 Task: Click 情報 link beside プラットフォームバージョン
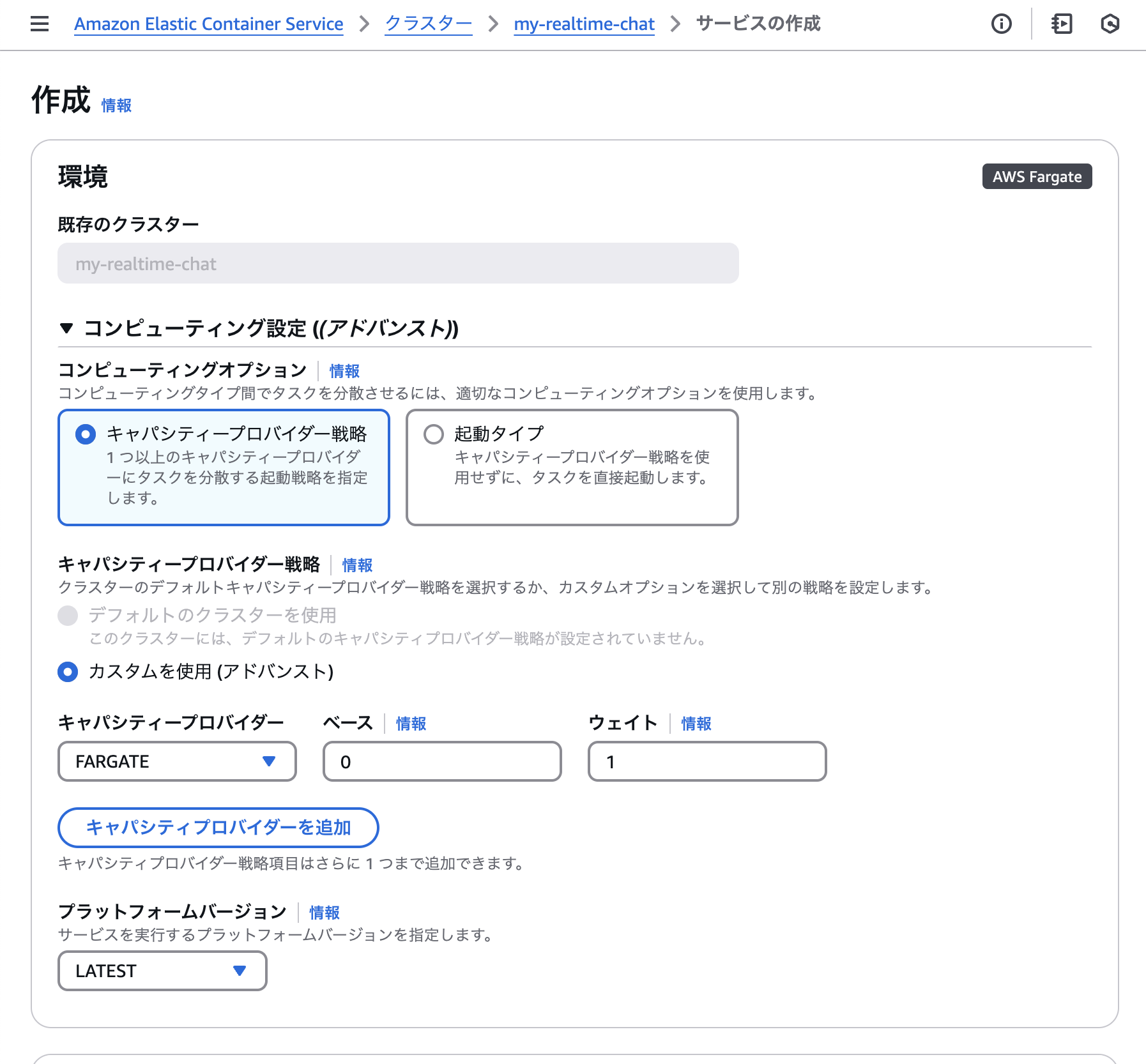(x=325, y=913)
